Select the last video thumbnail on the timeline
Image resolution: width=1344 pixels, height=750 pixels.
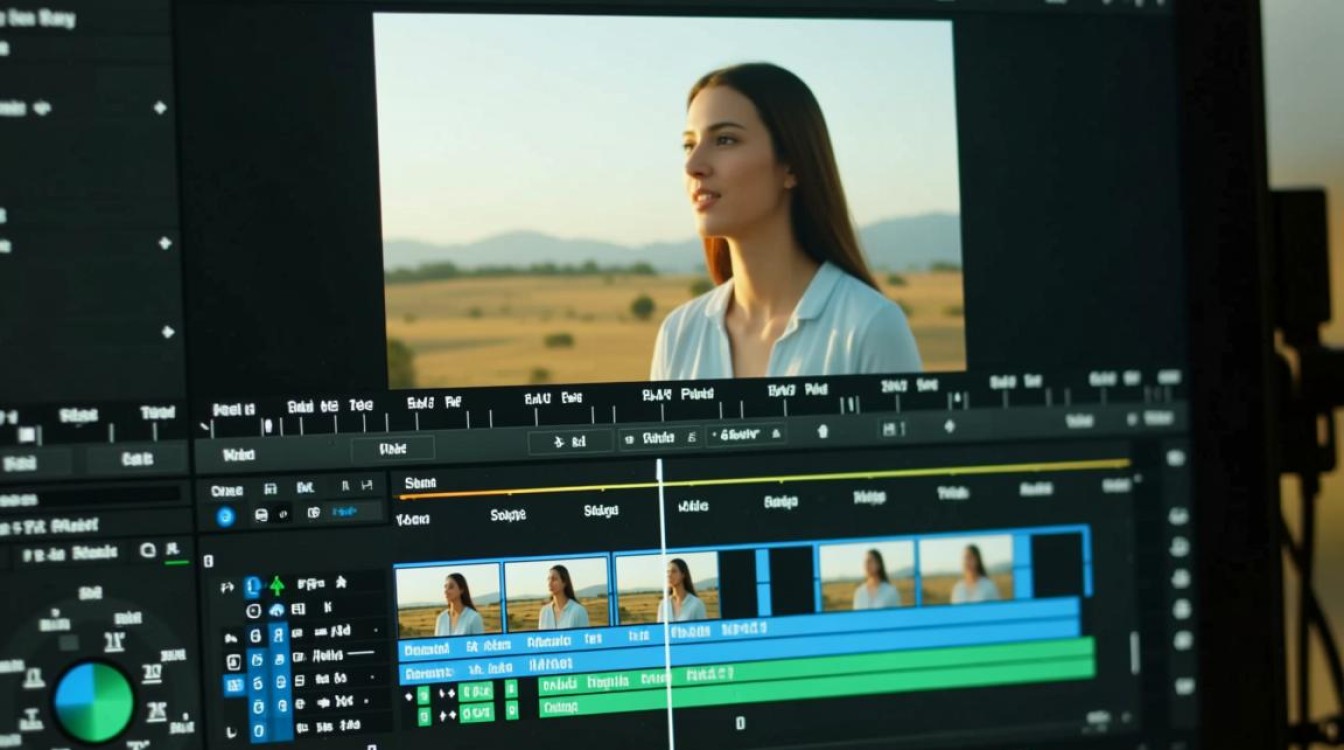pyautogui.click(x=967, y=571)
